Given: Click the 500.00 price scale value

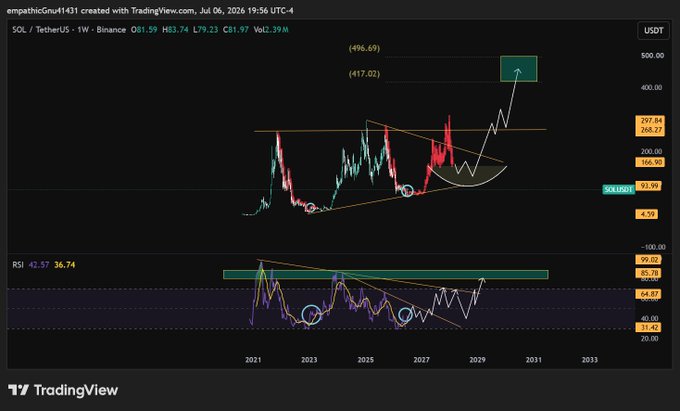Looking at the screenshot, I should 652,55.
